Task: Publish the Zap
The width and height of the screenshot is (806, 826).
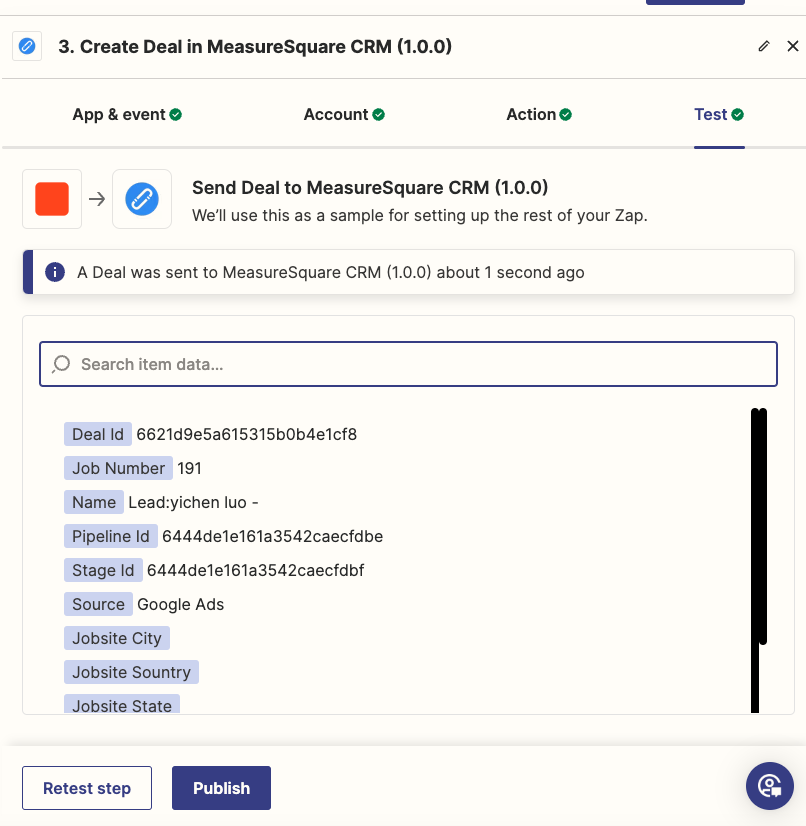Action: (221, 788)
